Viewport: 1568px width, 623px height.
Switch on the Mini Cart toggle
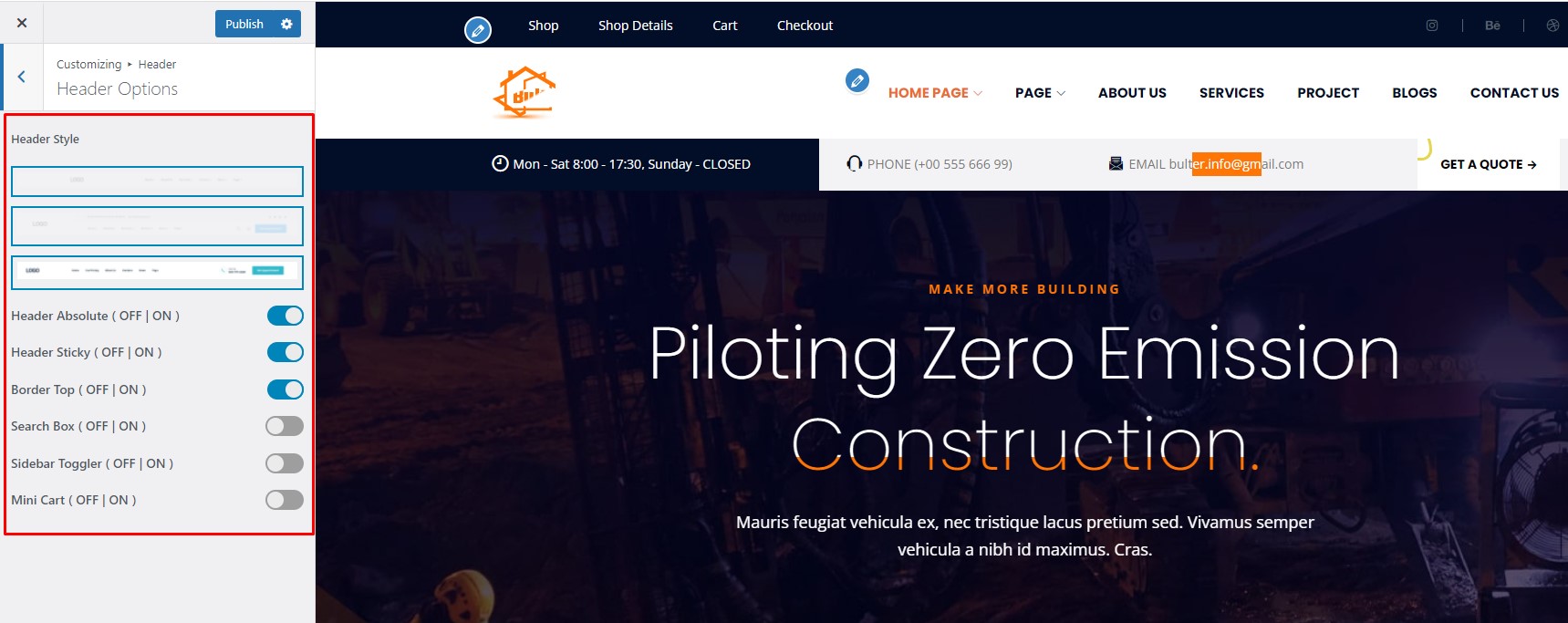285,500
